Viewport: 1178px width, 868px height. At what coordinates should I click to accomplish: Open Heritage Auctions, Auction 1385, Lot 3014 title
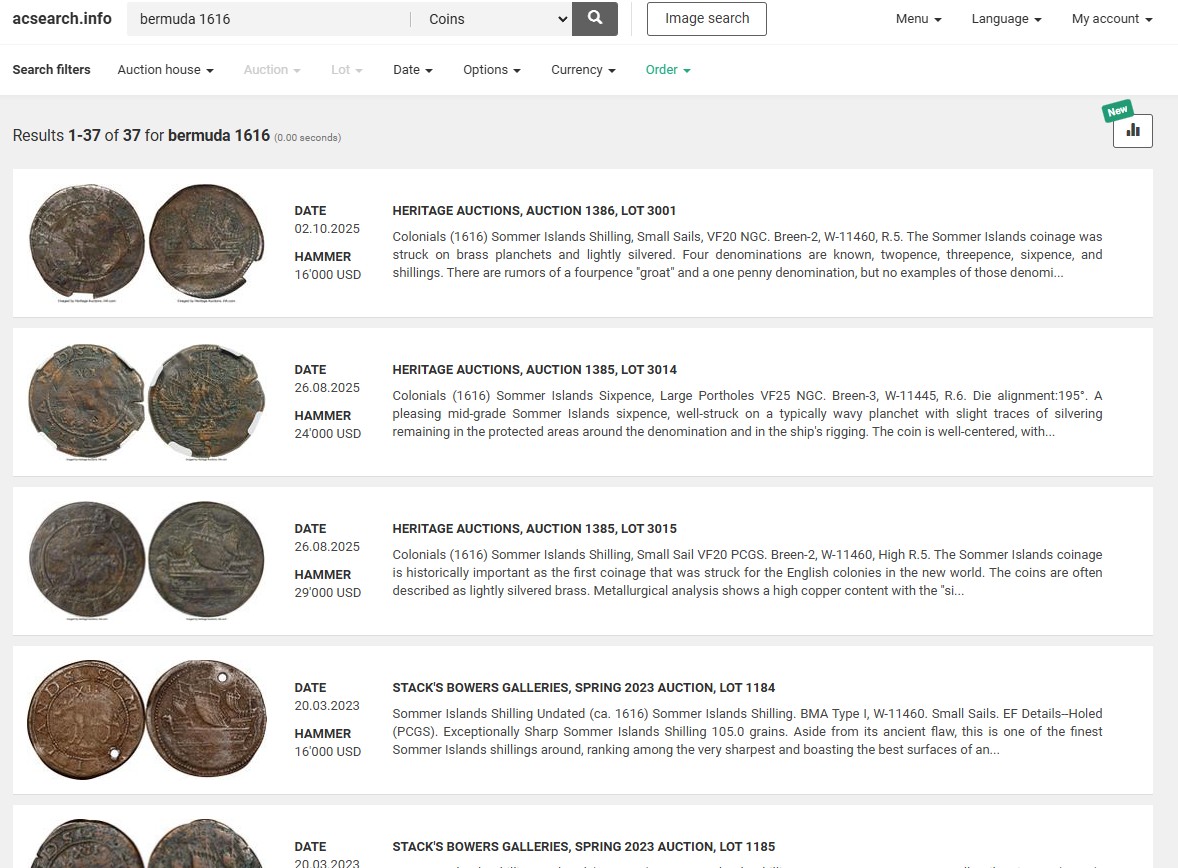click(x=534, y=370)
